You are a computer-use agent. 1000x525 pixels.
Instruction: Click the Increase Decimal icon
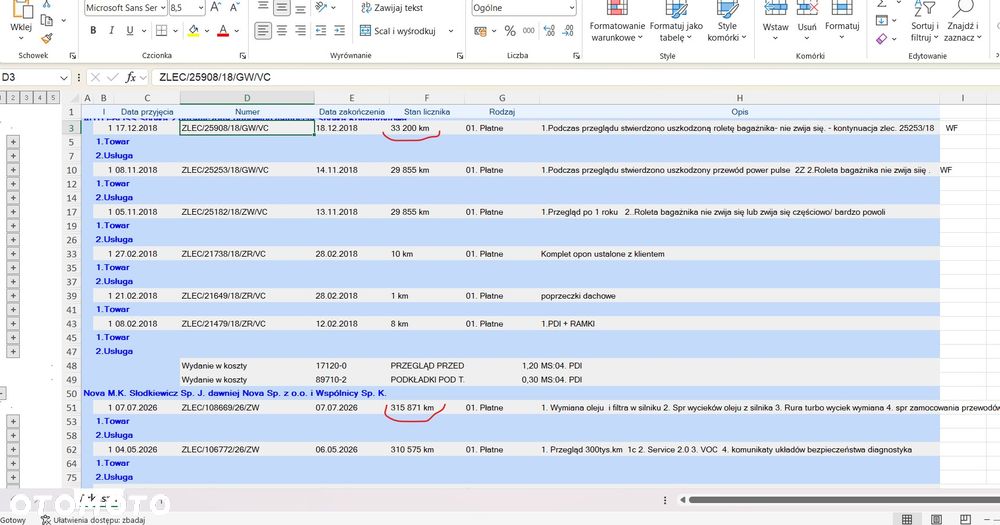(x=549, y=31)
